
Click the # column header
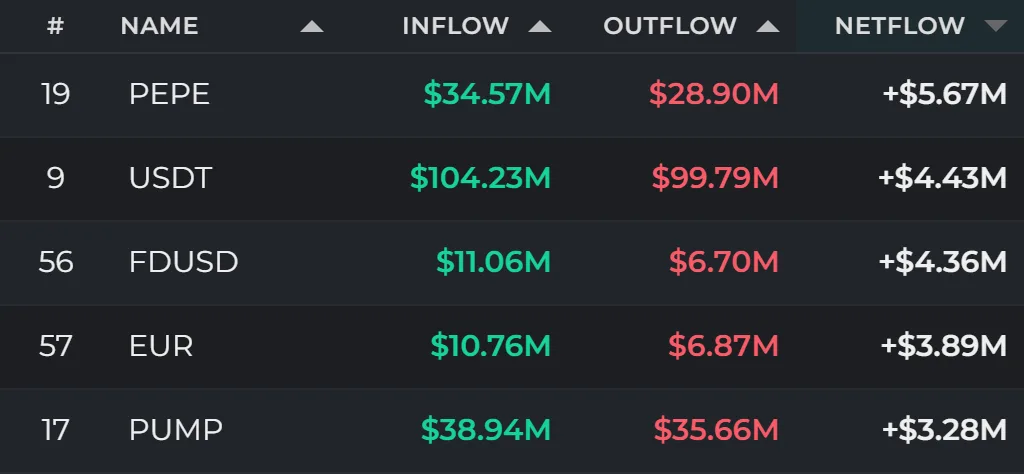coord(56,26)
